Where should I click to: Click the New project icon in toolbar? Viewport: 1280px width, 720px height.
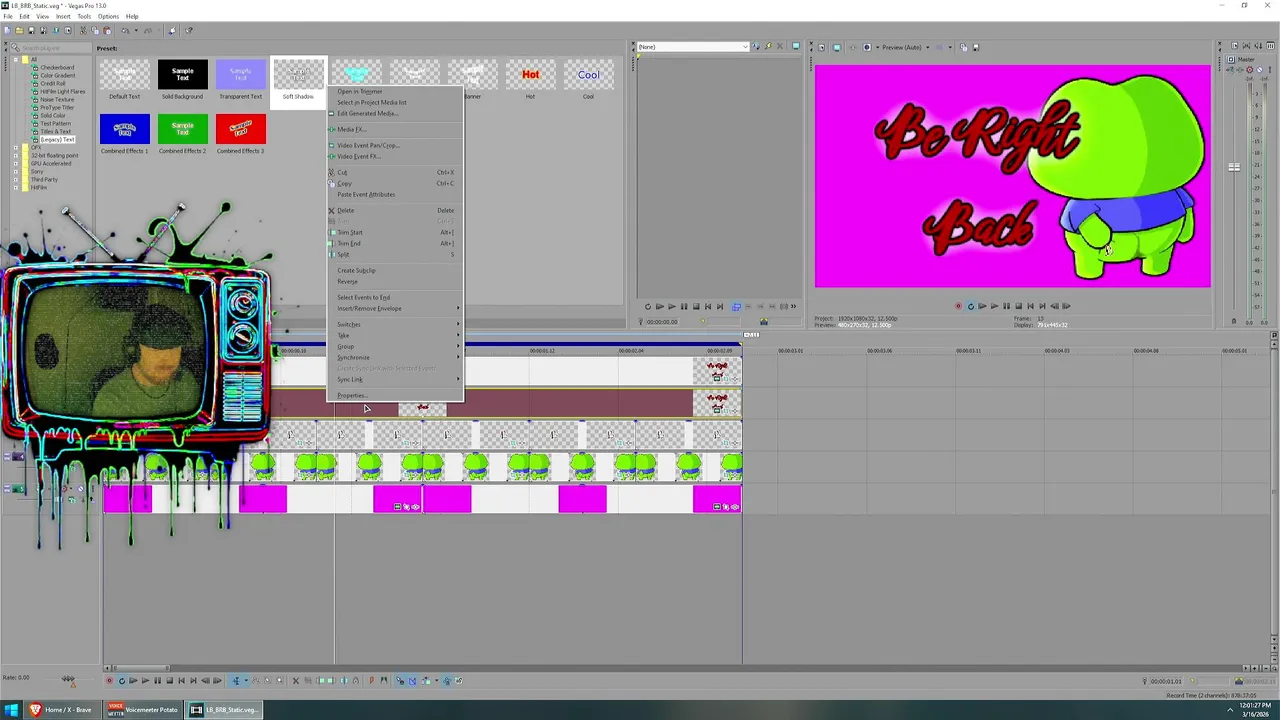pyautogui.click(x=7, y=30)
